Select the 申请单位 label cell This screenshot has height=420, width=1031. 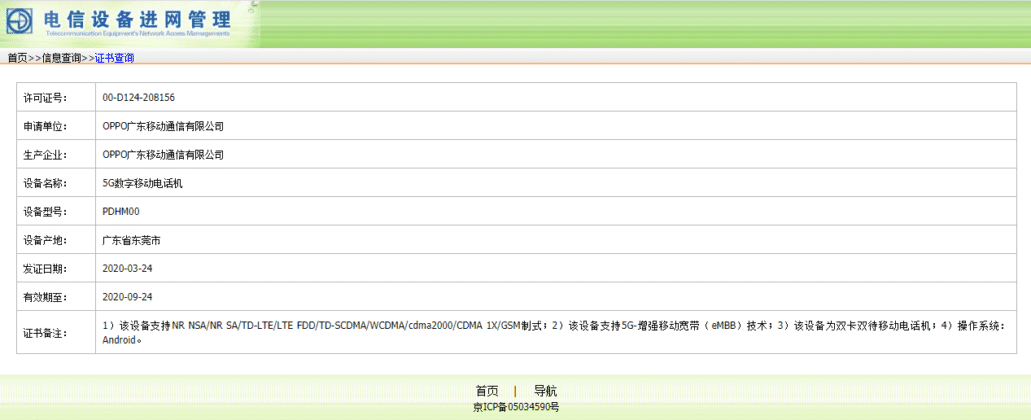pos(56,126)
